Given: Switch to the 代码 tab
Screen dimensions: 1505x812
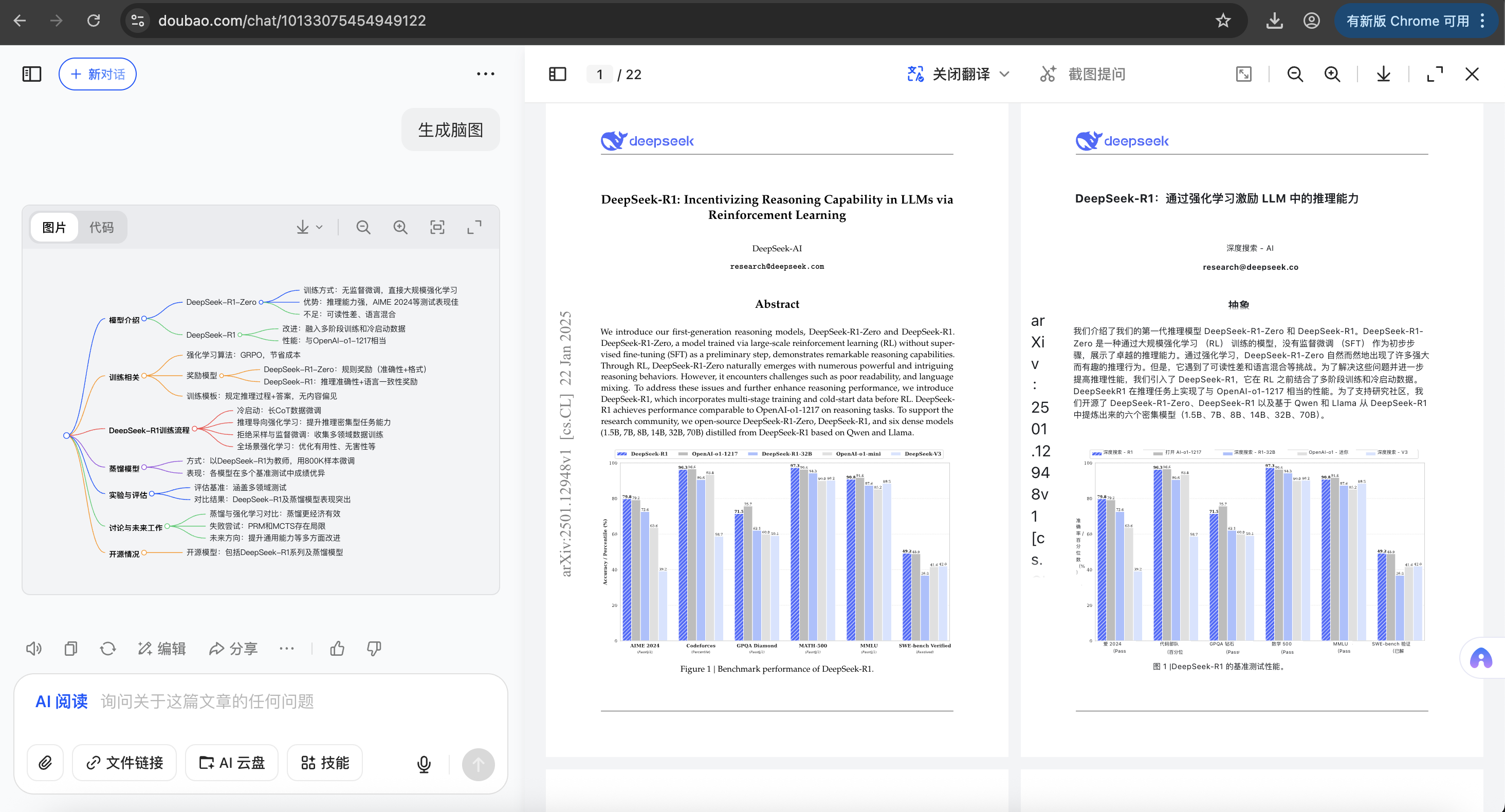Looking at the screenshot, I should pyautogui.click(x=102, y=227).
